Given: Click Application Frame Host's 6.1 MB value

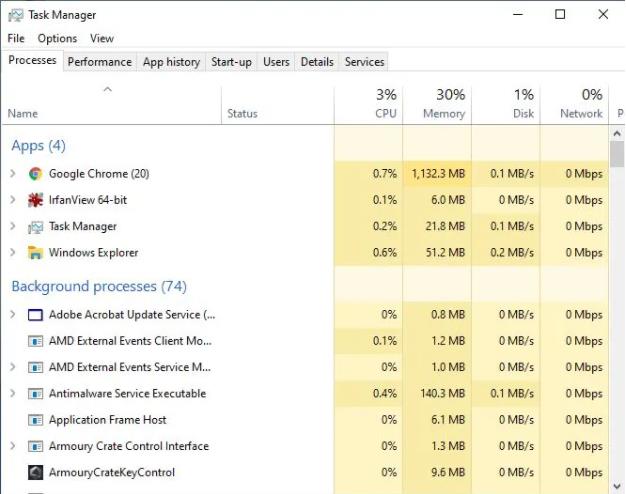Looking at the screenshot, I should (448, 420).
